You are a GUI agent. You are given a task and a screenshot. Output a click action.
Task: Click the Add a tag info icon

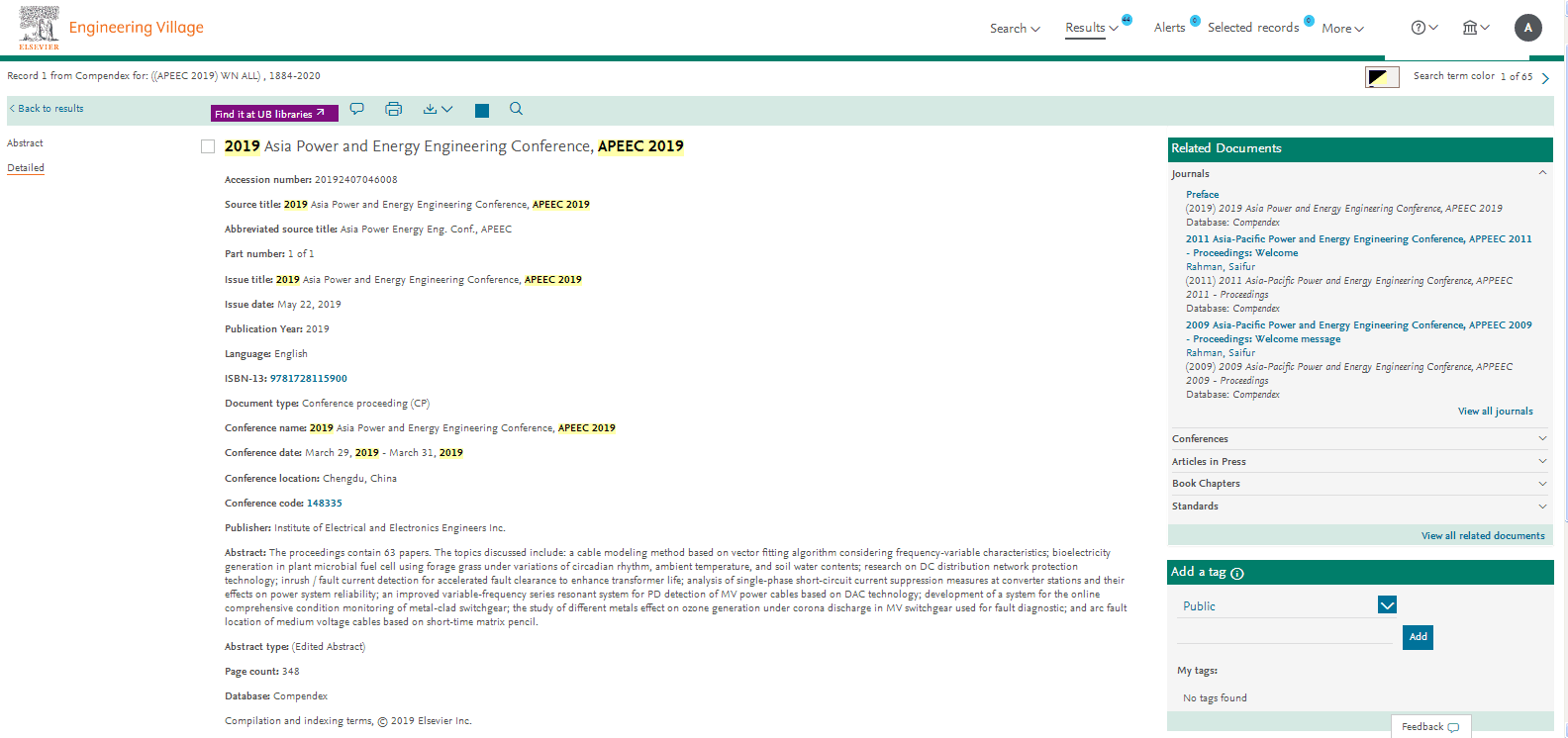click(x=1237, y=573)
